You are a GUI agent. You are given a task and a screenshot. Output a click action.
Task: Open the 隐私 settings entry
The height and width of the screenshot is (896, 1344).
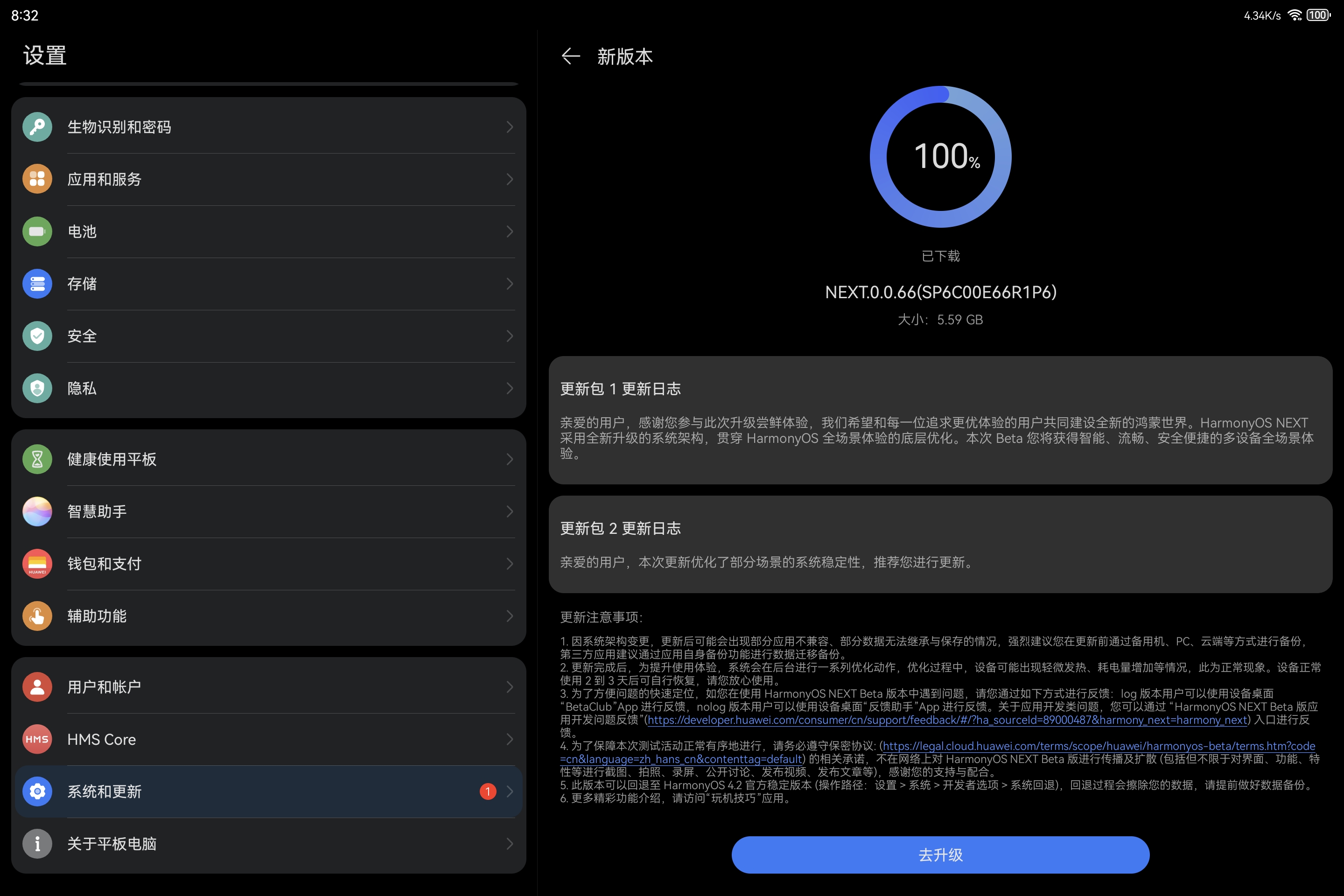point(269,389)
